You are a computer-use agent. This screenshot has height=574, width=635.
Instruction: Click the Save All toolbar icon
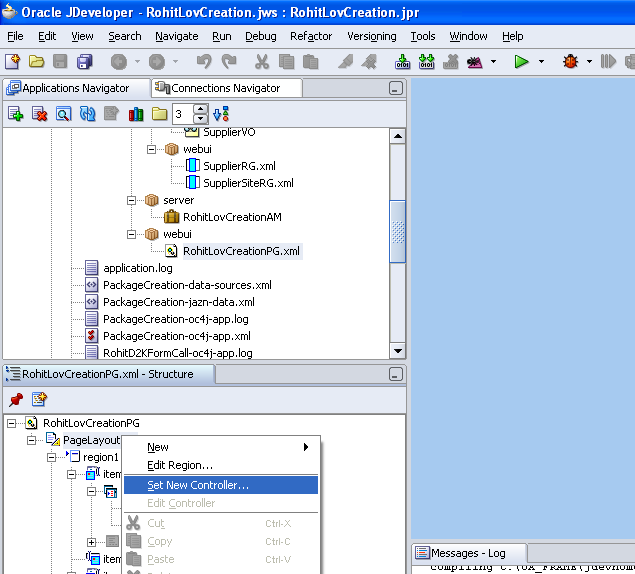[85, 62]
